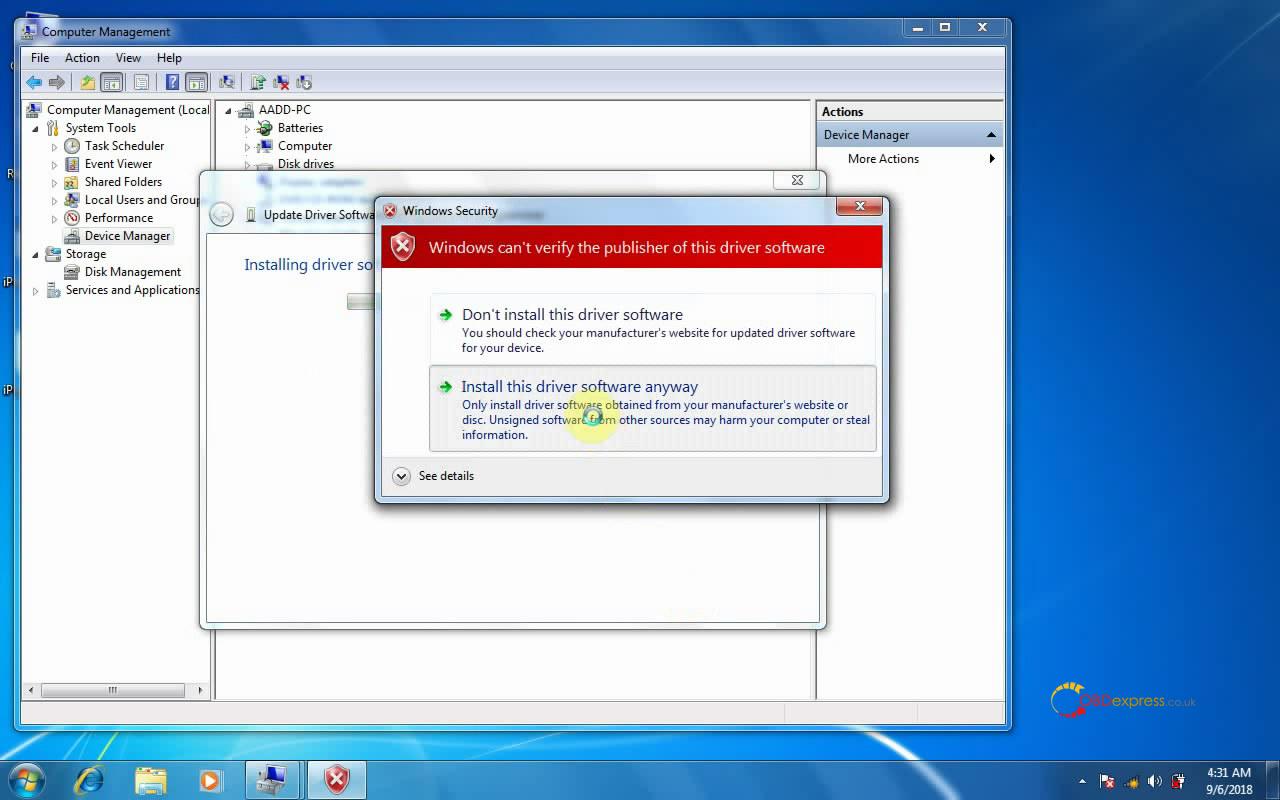Click the volume speaker tray icon
1280x800 pixels.
click(1155, 781)
